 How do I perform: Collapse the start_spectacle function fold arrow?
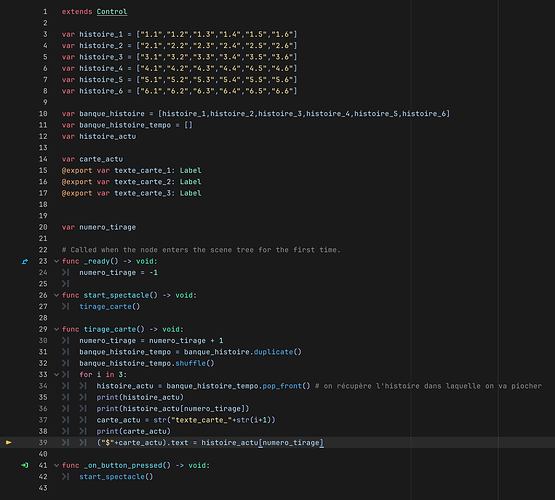coord(56,295)
